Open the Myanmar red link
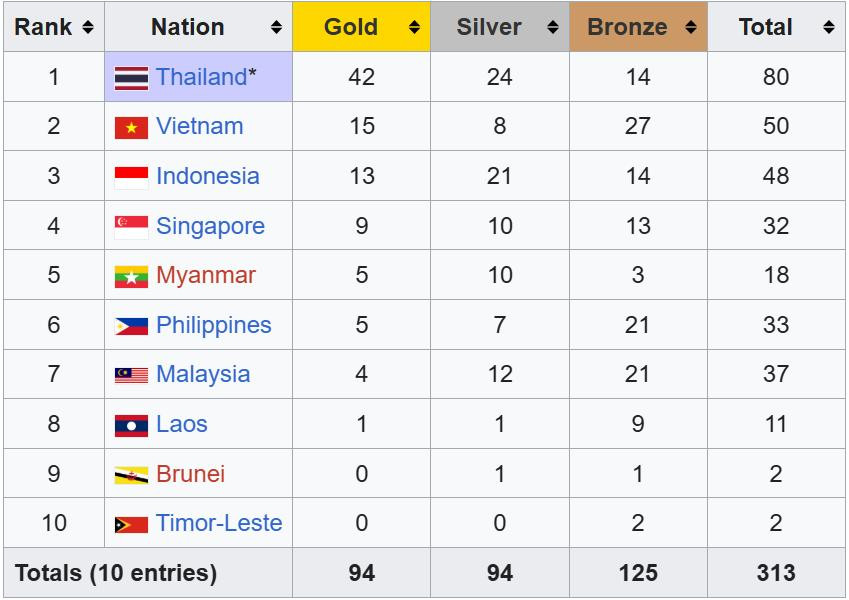The height and width of the screenshot is (600, 849). [x=206, y=275]
